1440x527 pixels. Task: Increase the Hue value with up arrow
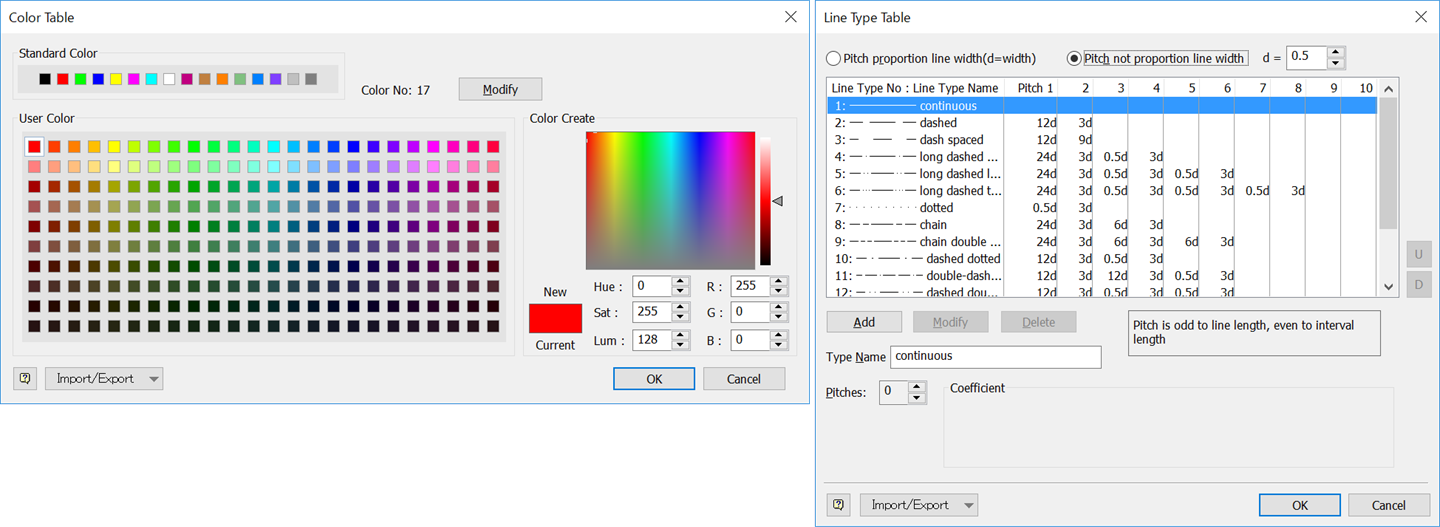[681, 281]
